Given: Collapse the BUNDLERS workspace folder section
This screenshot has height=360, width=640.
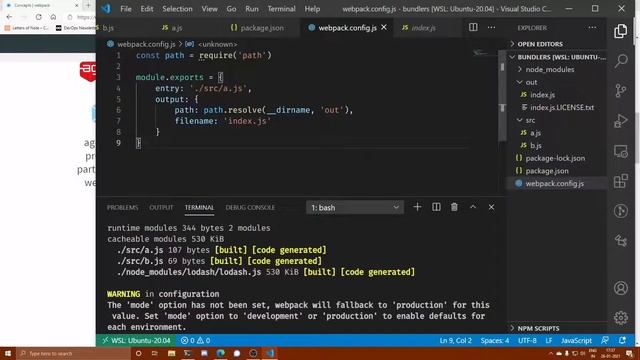Looking at the screenshot, I should (x=557, y=57).
